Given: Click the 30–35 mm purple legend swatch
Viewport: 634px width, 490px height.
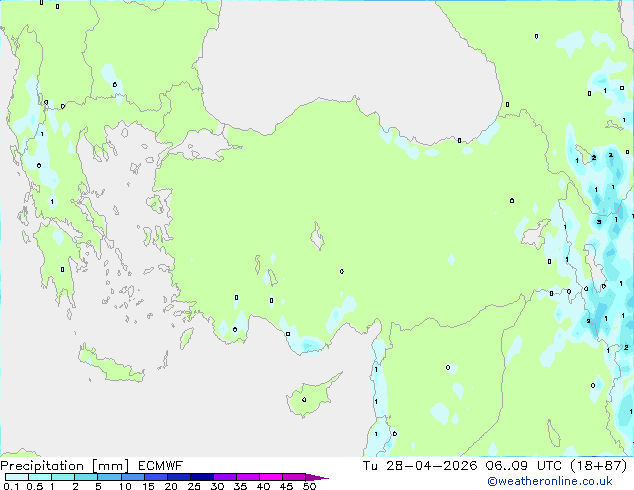Looking at the screenshot, I should coord(224,477).
